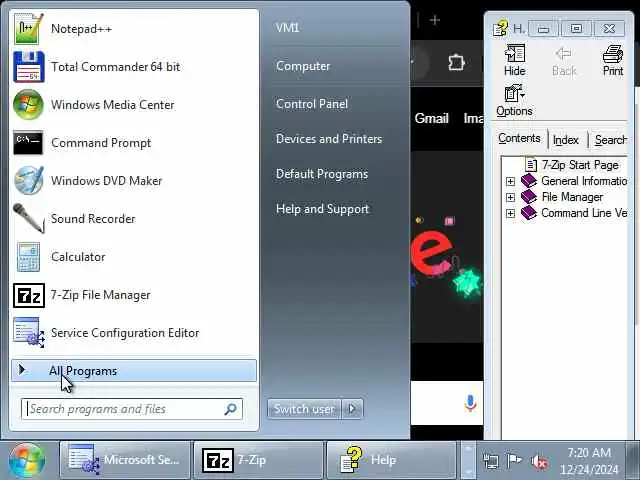The height and width of the screenshot is (480, 640).
Task: Open Windows Media Center
Action: click(134, 104)
